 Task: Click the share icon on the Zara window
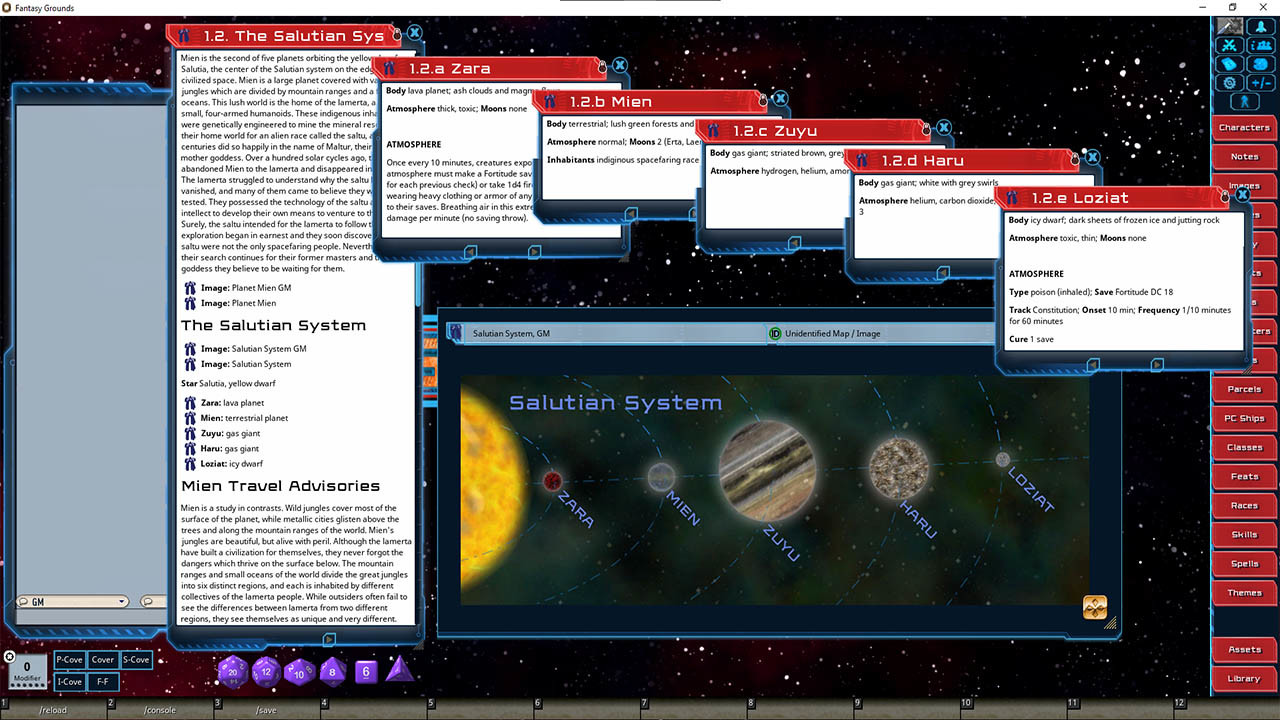click(602, 68)
